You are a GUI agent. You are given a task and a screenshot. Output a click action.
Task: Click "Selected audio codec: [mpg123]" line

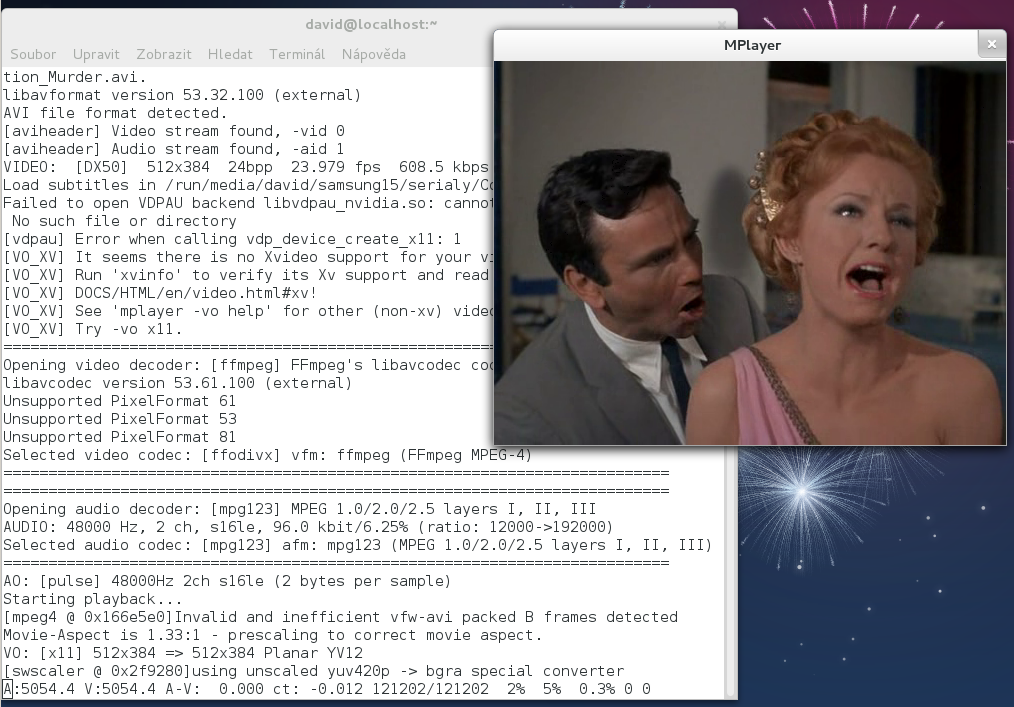358,545
